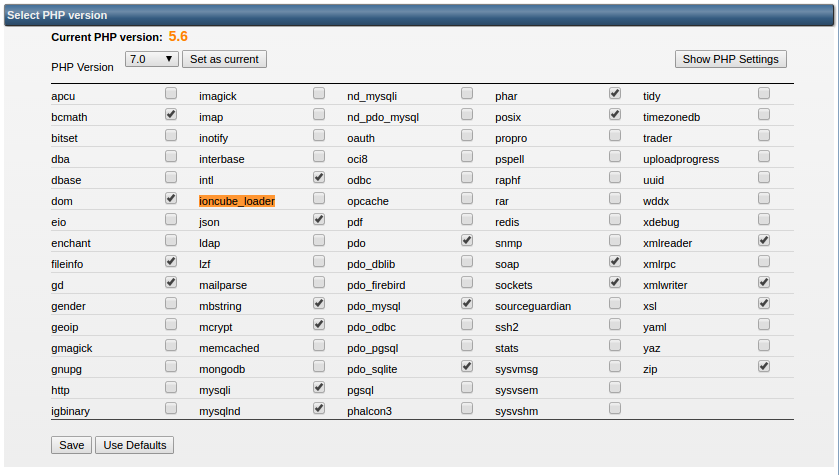
Task: Click the Set as current button
Action: (x=224, y=59)
